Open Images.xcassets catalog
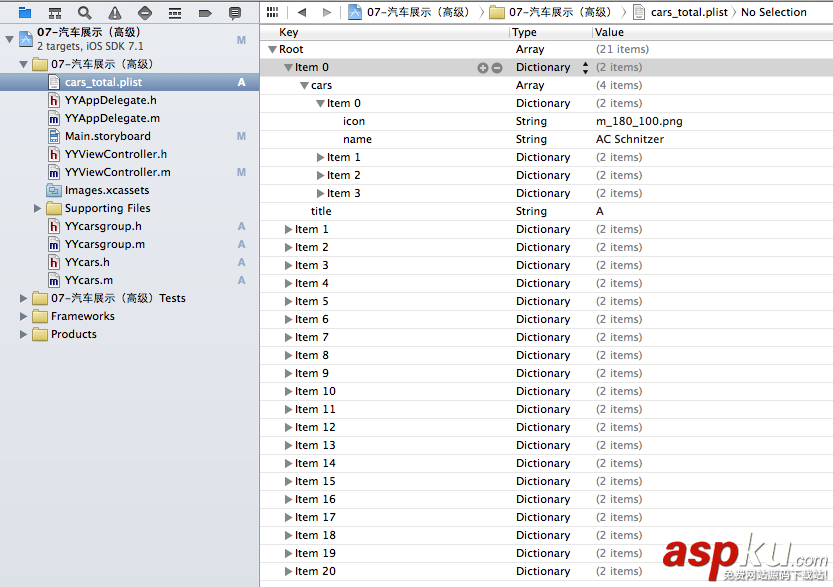The width and height of the screenshot is (833, 587). (x=106, y=190)
